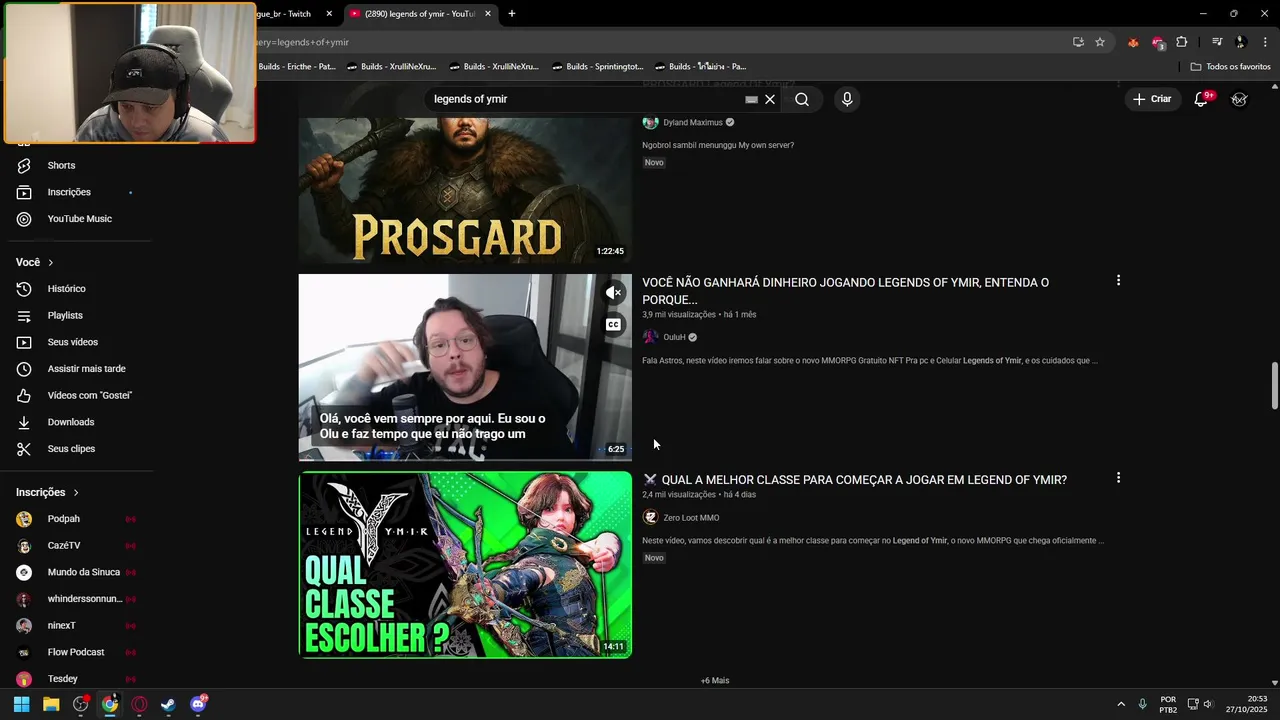Toggle mute on the OuluH video preview
Image resolution: width=1280 pixels, height=720 pixels.
[x=614, y=292]
